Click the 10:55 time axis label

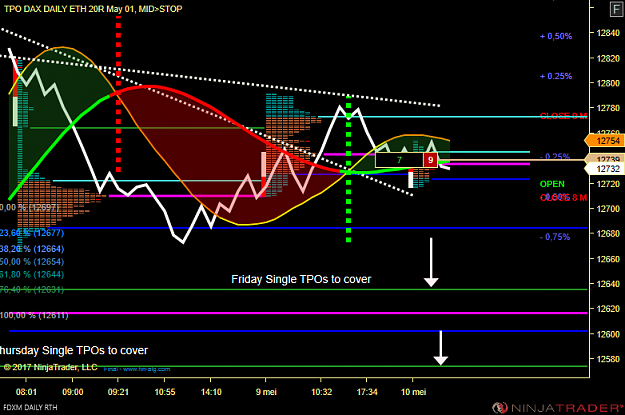click(x=165, y=392)
